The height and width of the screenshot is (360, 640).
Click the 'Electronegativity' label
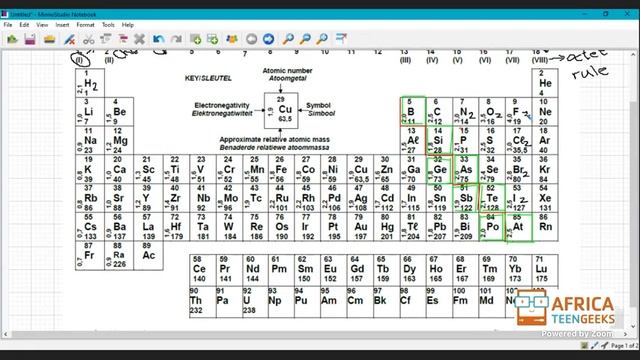tap(222, 105)
